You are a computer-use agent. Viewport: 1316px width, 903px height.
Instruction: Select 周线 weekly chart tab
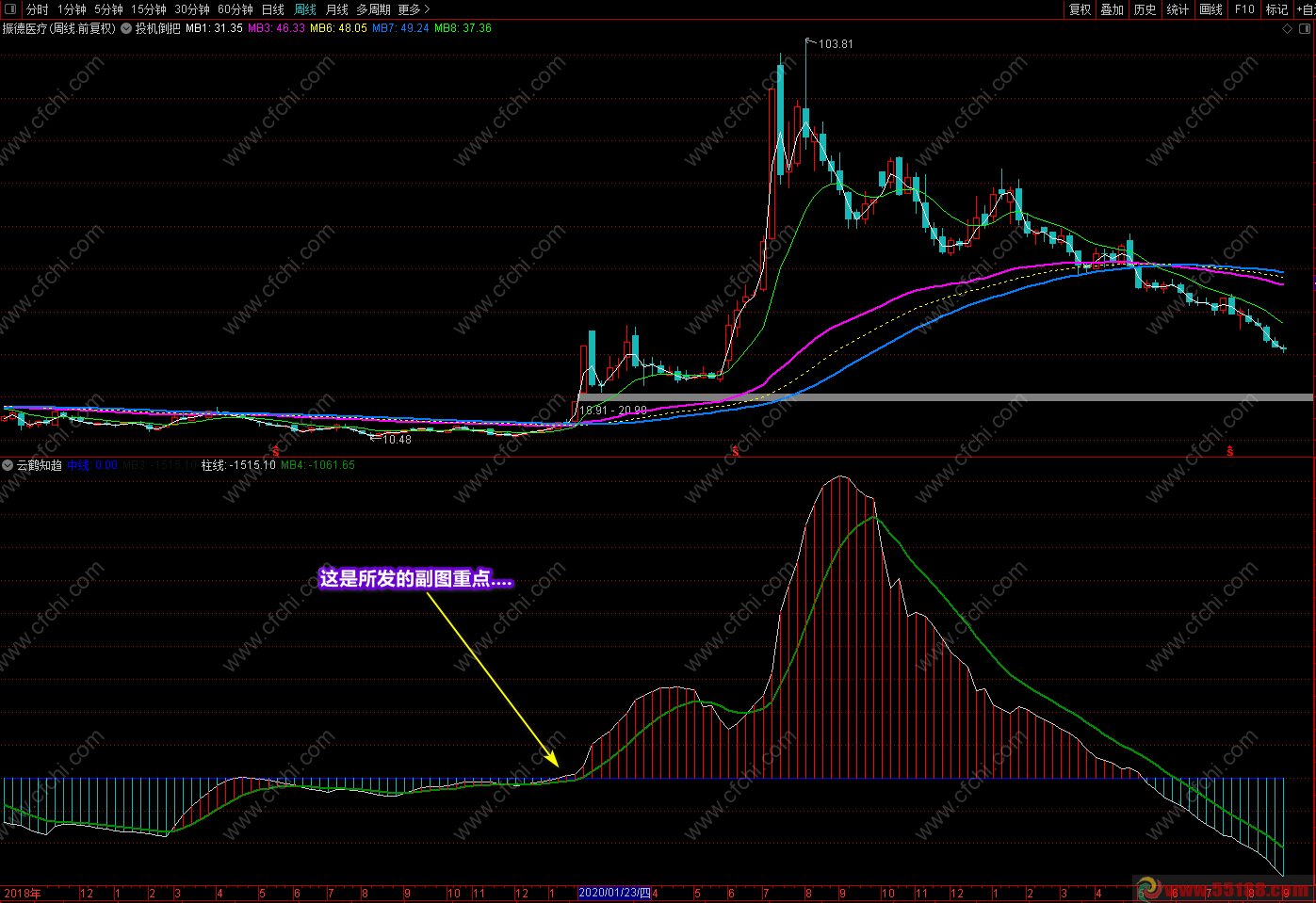(305, 9)
